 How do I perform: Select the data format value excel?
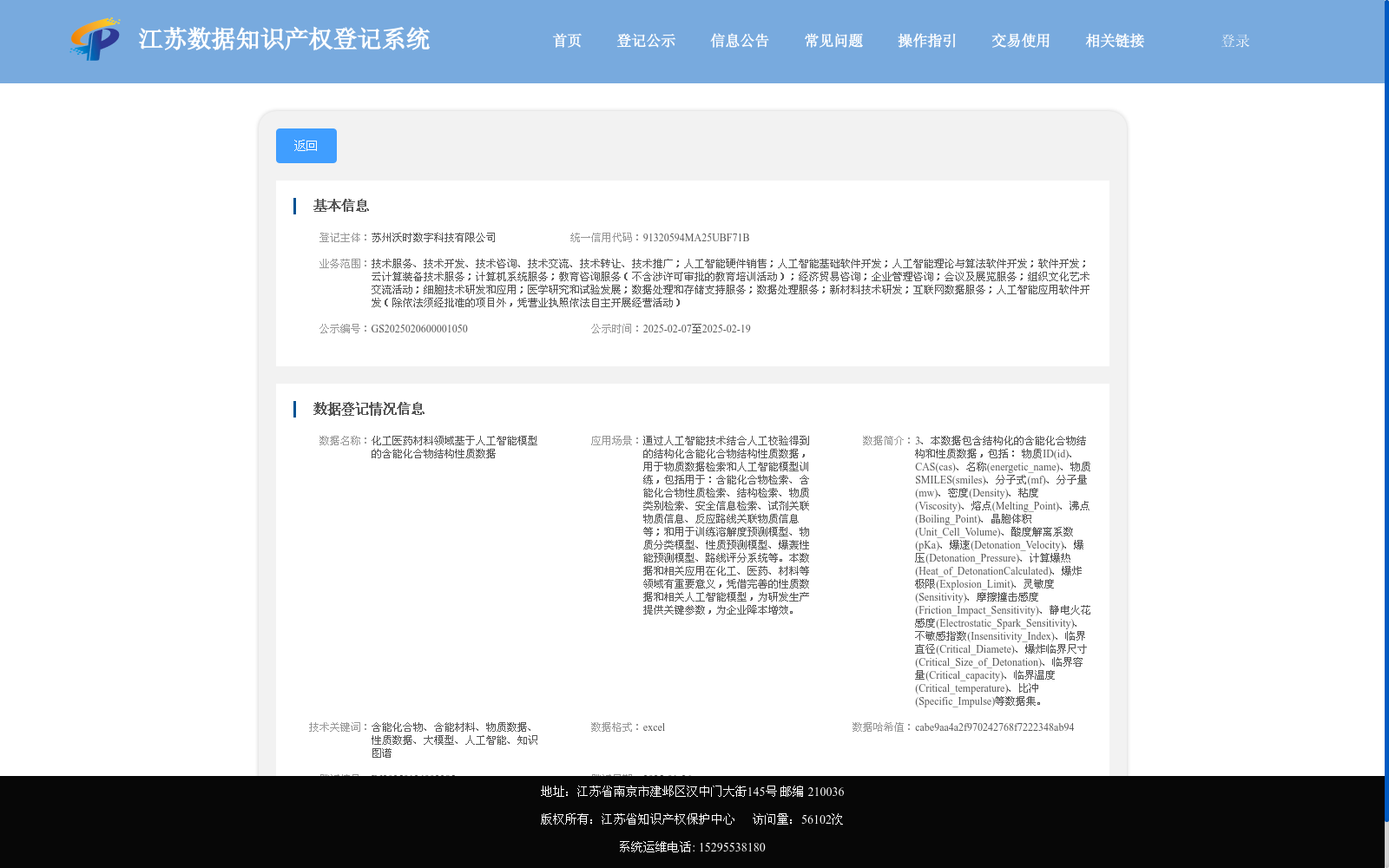[x=654, y=727]
